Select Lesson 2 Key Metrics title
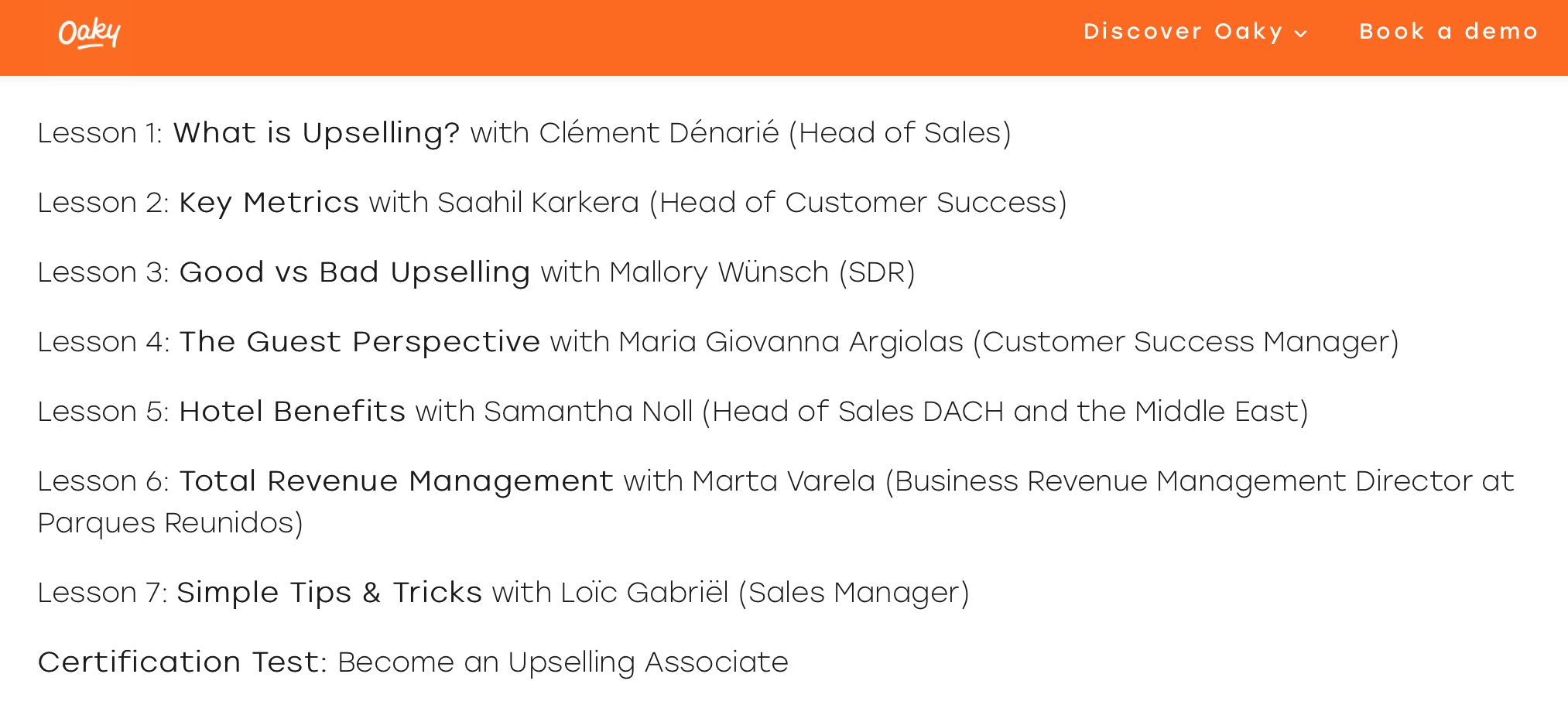 (269, 203)
